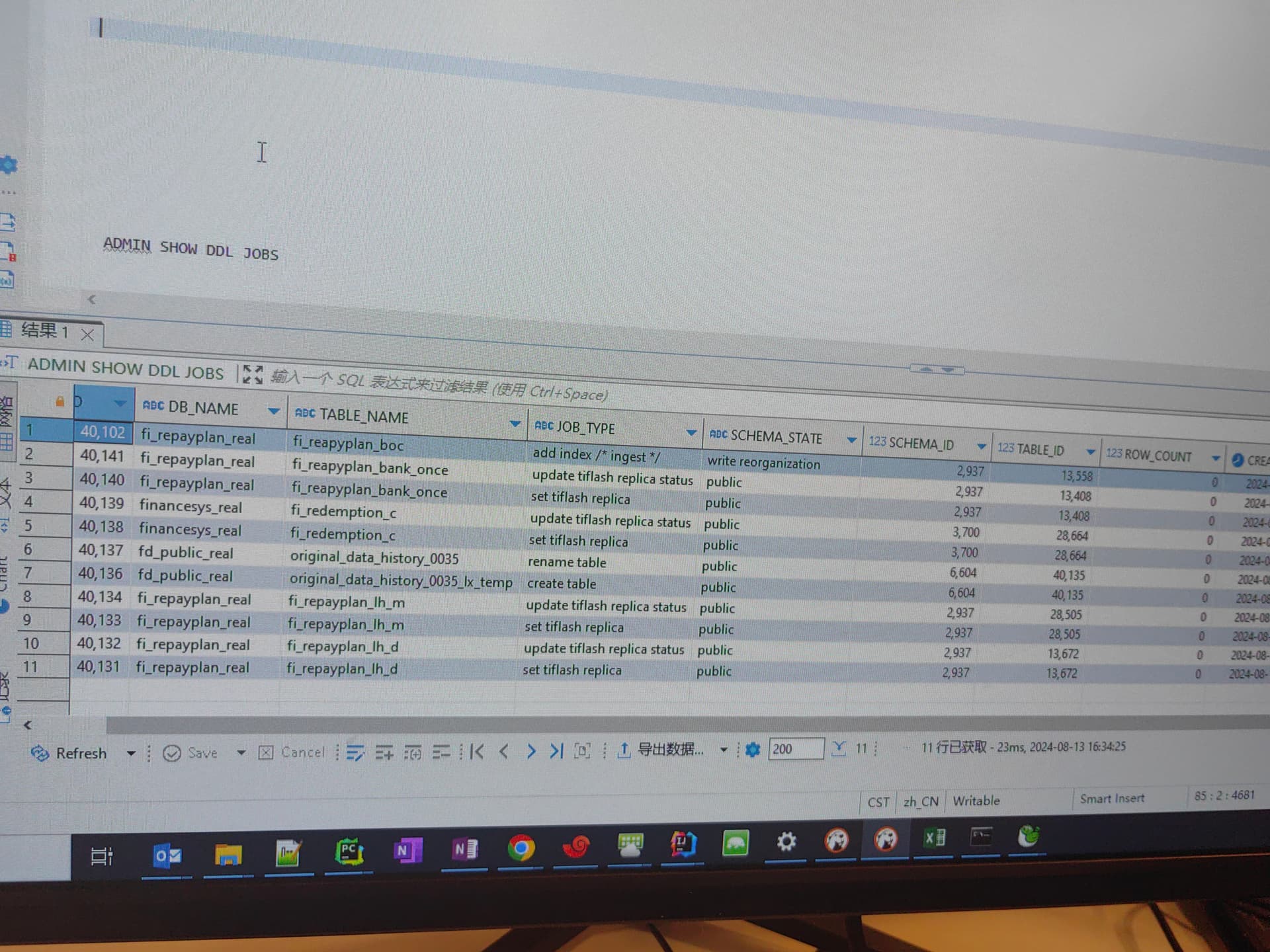Select the 结果 1 results tab

coord(44,331)
